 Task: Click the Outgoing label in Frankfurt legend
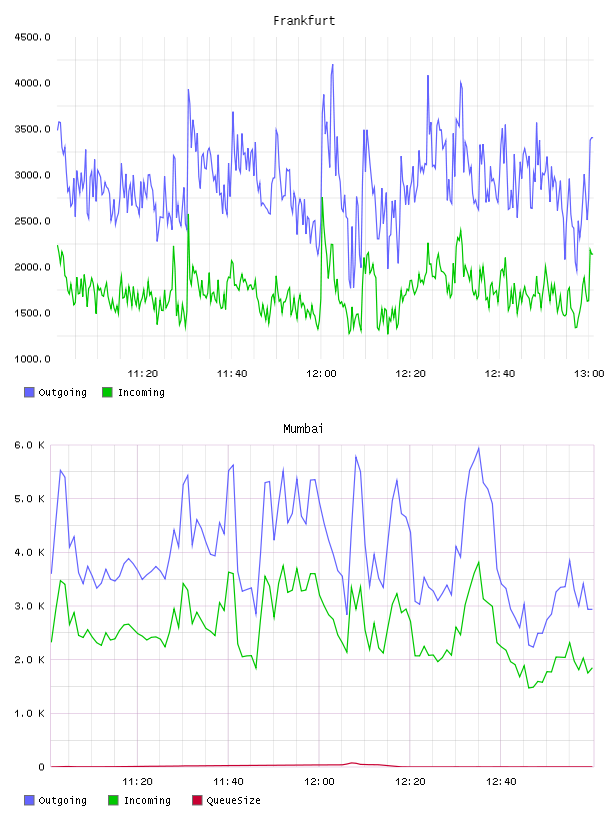tap(62, 392)
